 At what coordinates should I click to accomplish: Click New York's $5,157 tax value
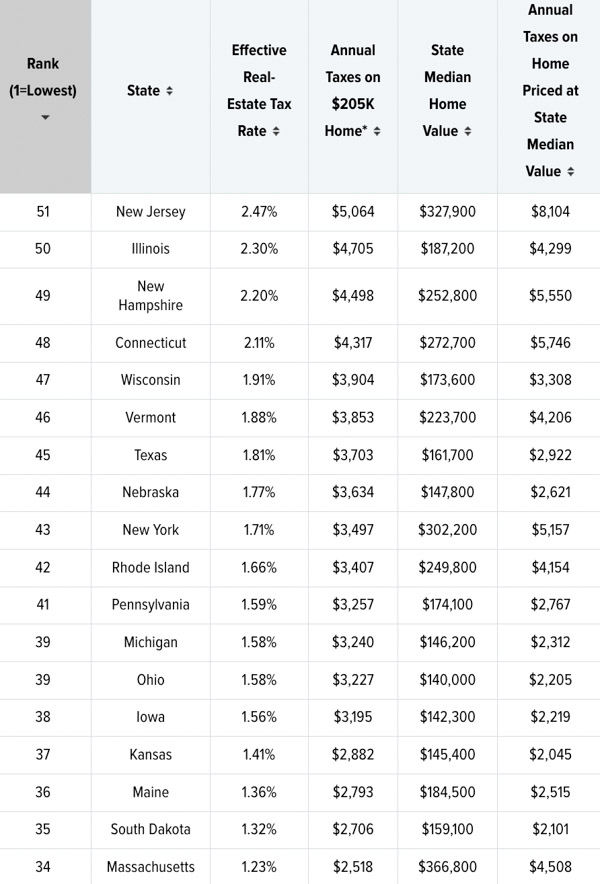pyautogui.click(x=549, y=529)
